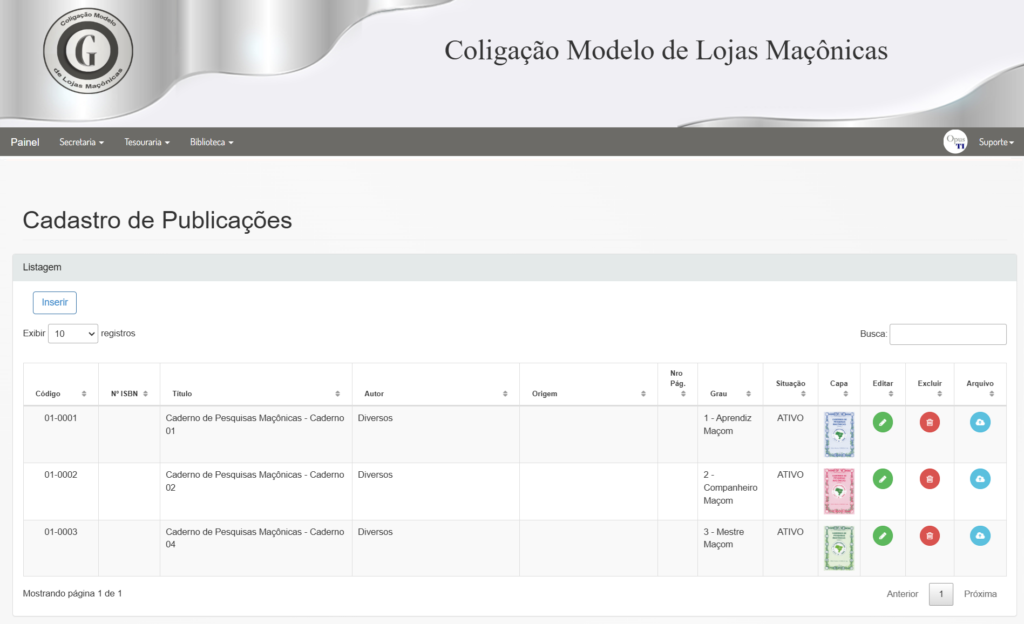The image size is (1024, 624).
Task: Click the Coligação Modelo logo emblem
Action: pyautogui.click(x=88, y=50)
